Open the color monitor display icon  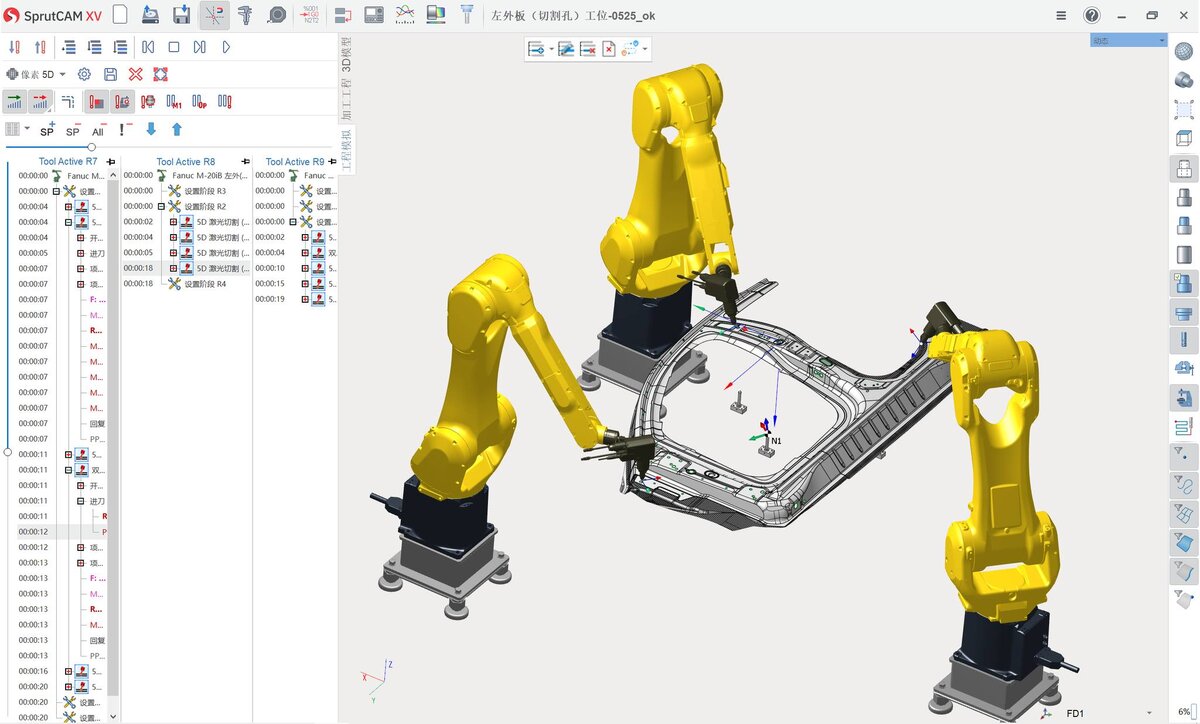click(436, 15)
